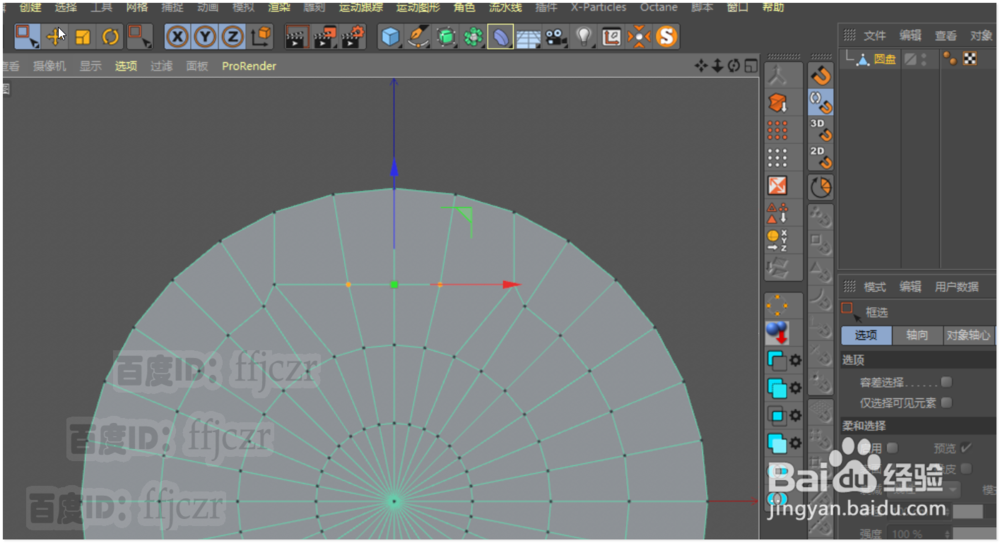Click the viewport zoom navigation icon
Image resolution: width=1000 pixels, height=543 pixels.
point(717,66)
